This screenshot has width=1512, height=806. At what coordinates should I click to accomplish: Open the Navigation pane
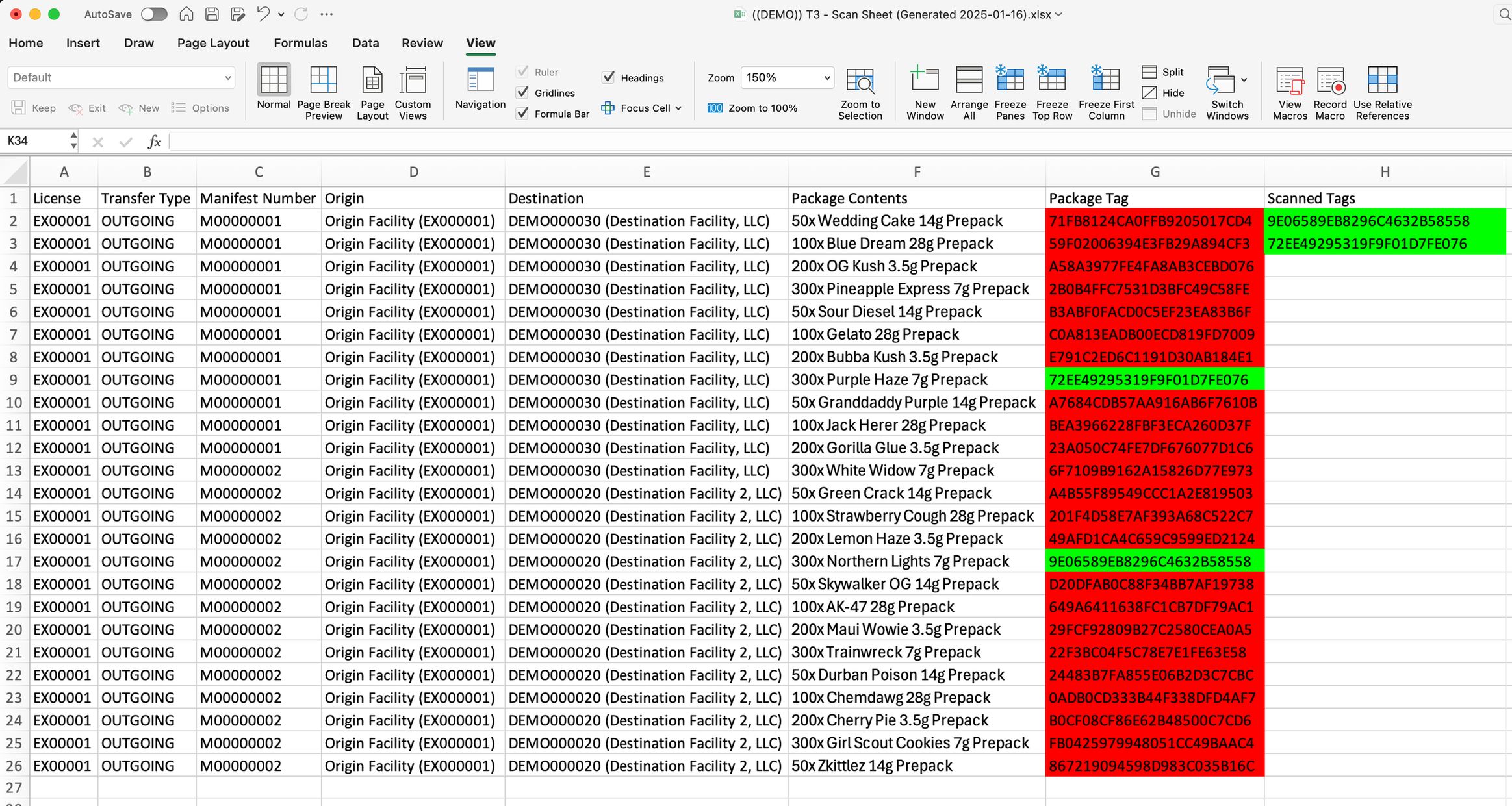[x=480, y=81]
